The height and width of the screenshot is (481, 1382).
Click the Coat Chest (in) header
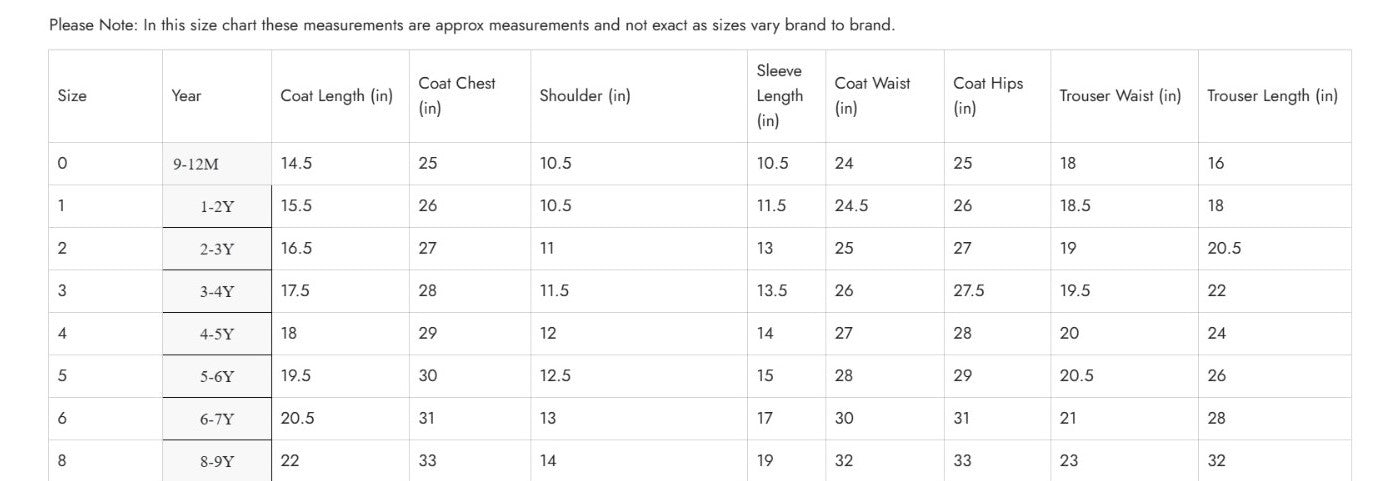click(x=457, y=96)
